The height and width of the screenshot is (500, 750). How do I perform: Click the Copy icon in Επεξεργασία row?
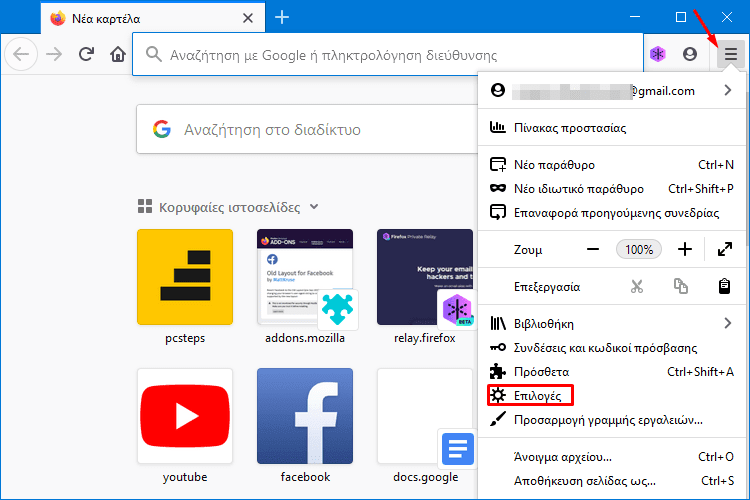[681, 286]
